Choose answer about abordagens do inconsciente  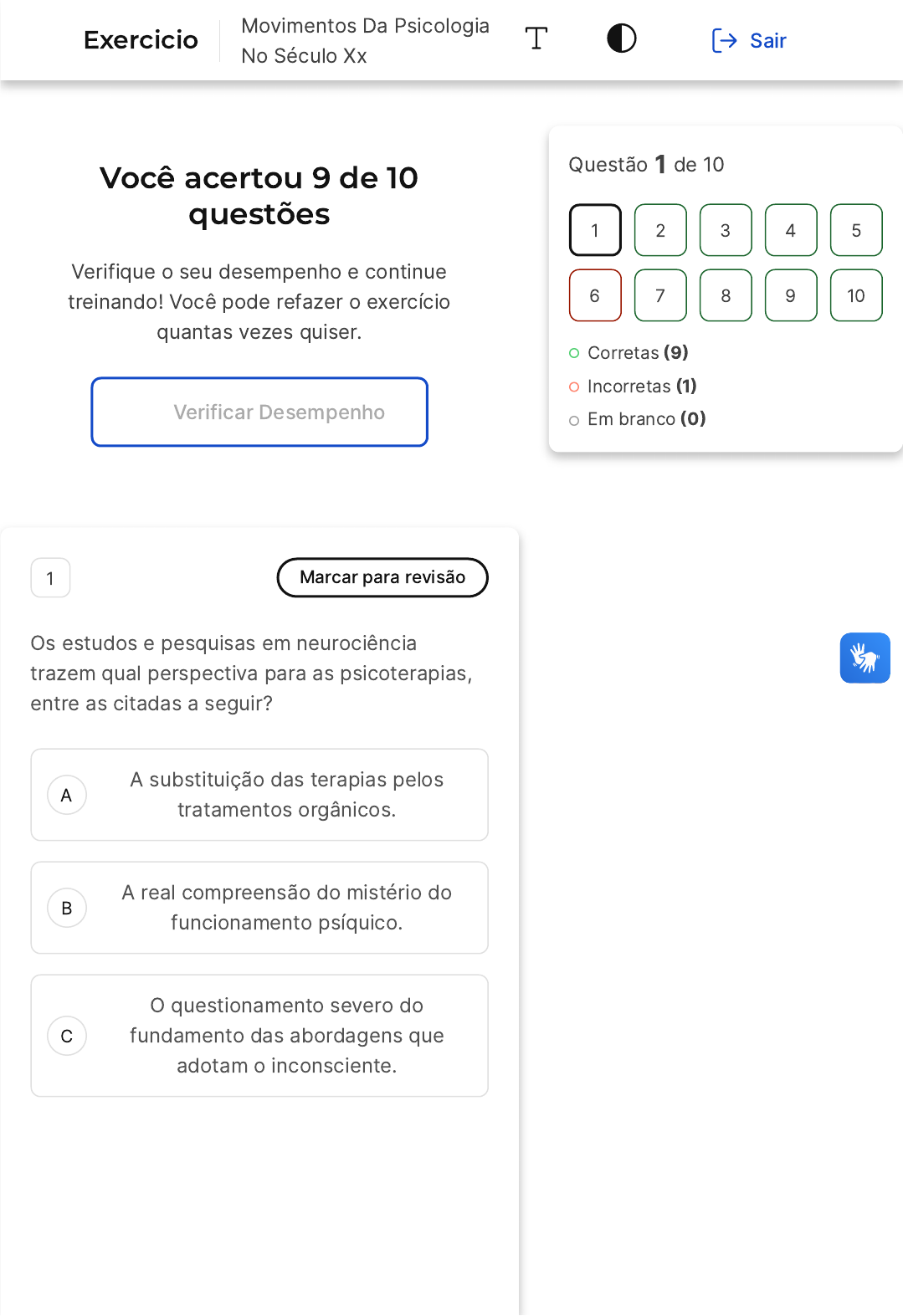286,1036
